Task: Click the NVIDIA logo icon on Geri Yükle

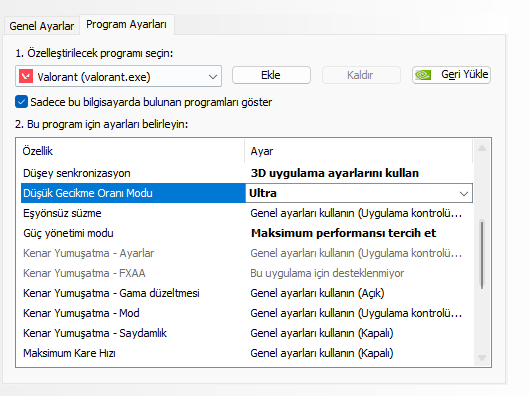Action: tap(423, 75)
